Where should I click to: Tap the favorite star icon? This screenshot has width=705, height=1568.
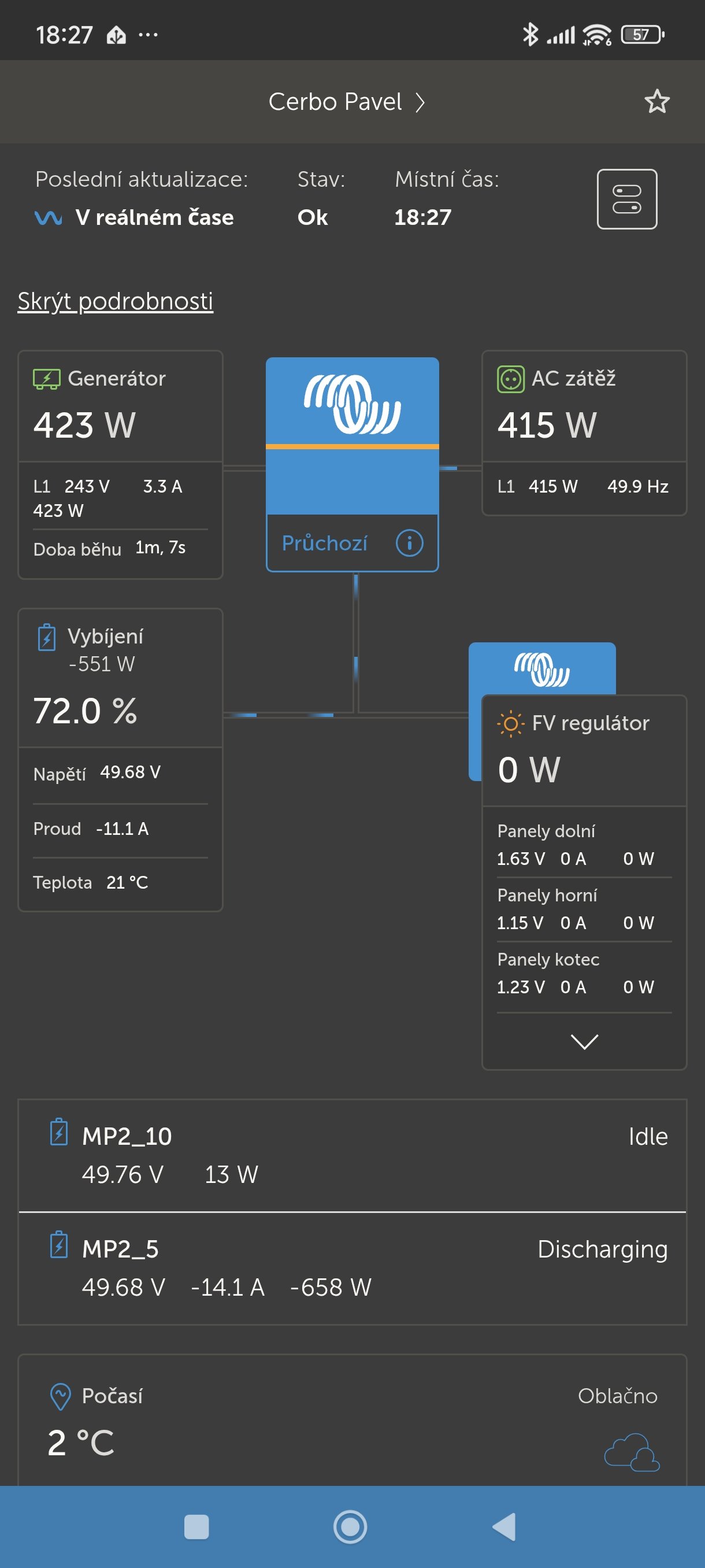tap(656, 102)
